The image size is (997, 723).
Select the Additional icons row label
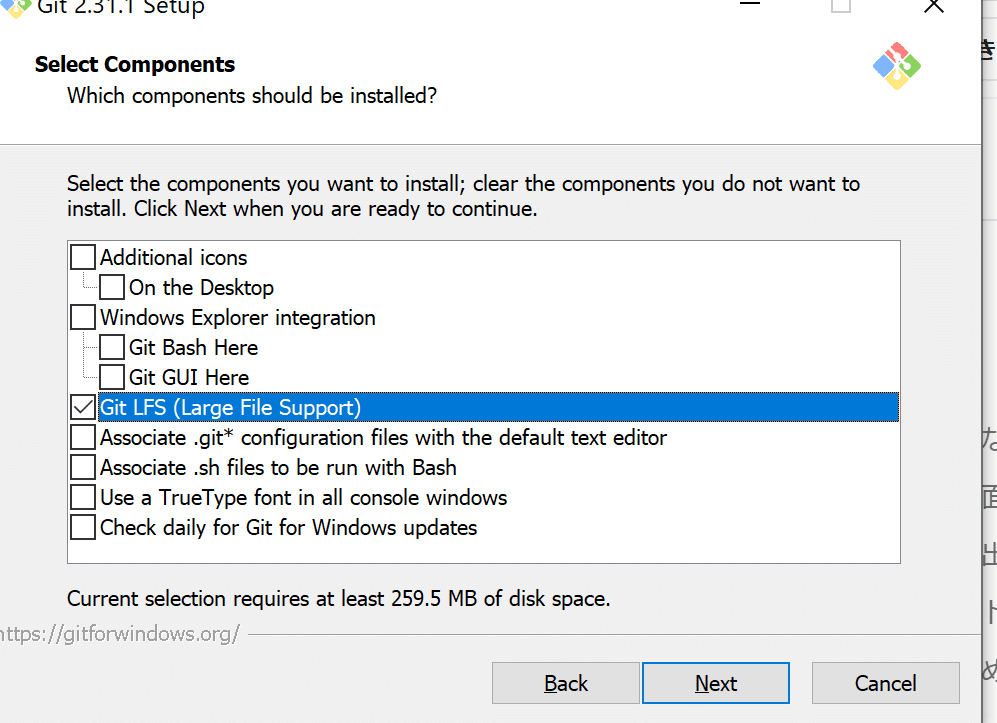[173, 257]
